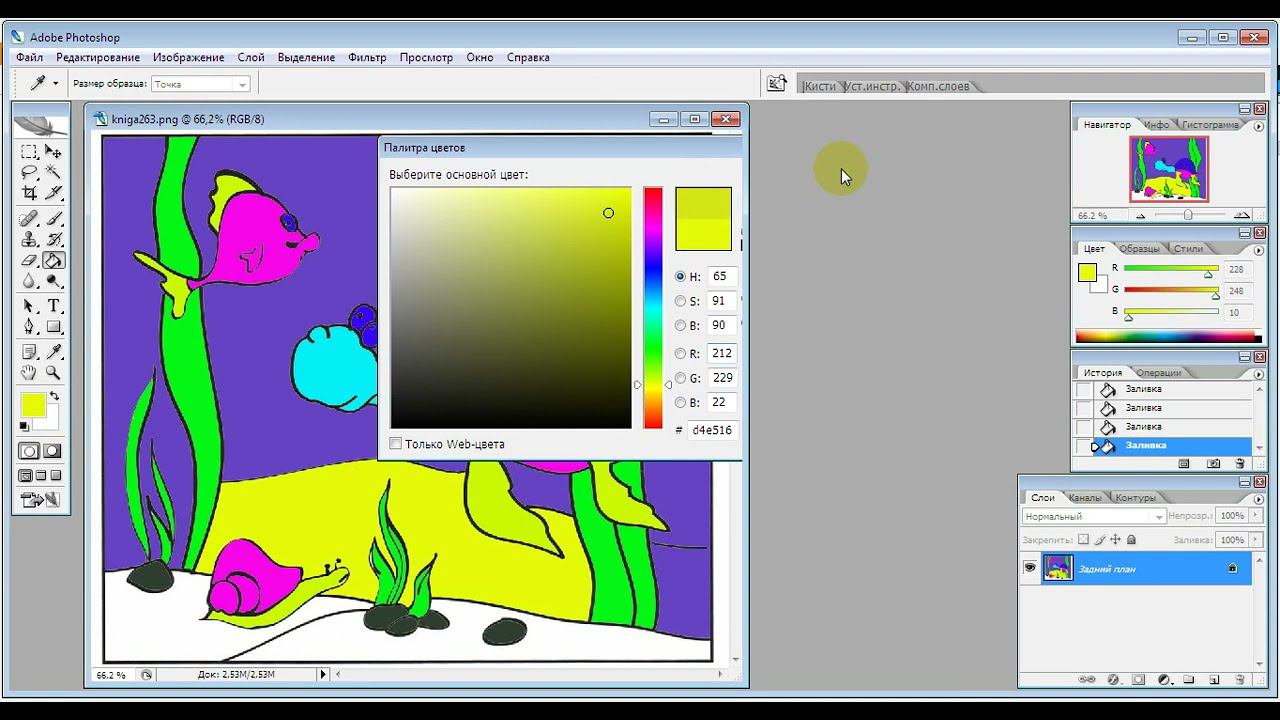Create new layer in Layers panel
1280x720 pixels.
pos(1214,680)
